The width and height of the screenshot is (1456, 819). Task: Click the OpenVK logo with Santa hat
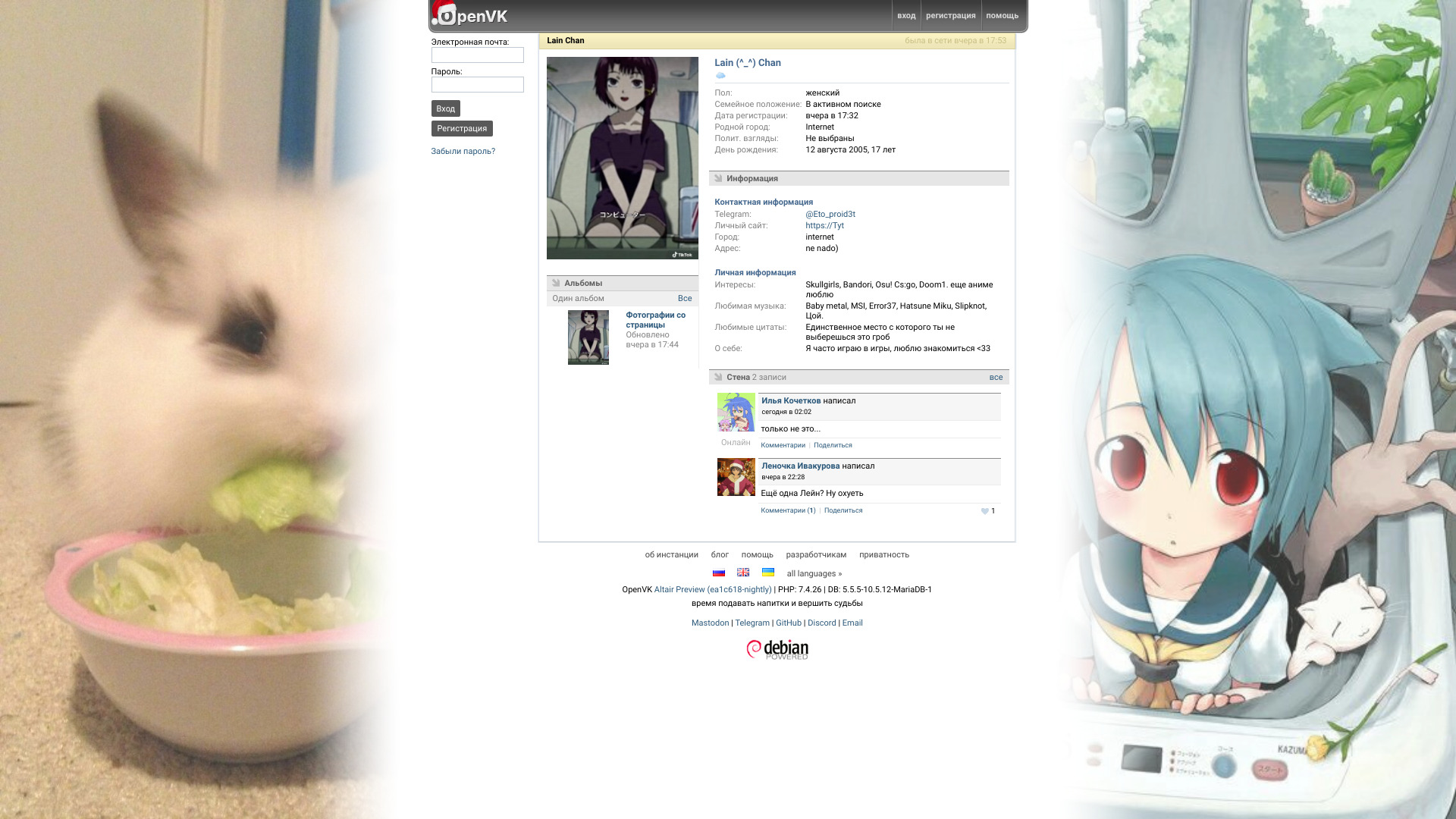tap(469, 15)
